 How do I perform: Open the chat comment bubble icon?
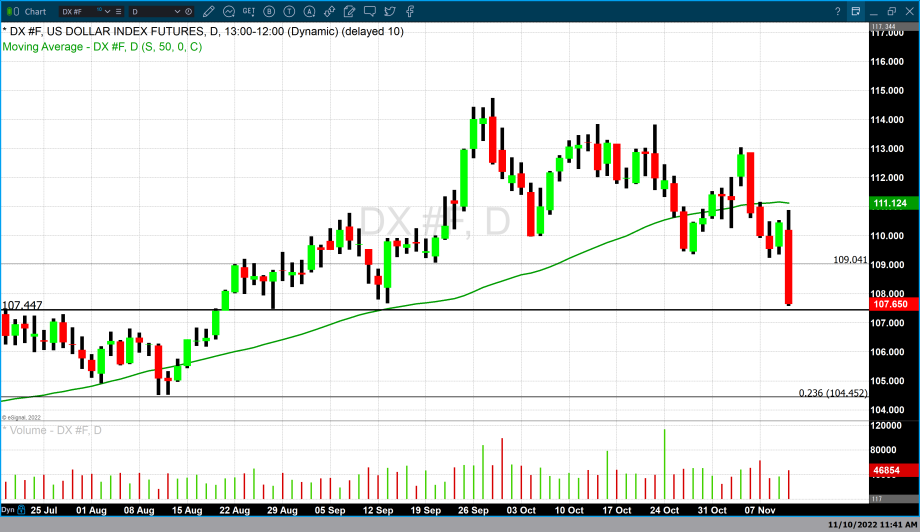coord(369,11)
